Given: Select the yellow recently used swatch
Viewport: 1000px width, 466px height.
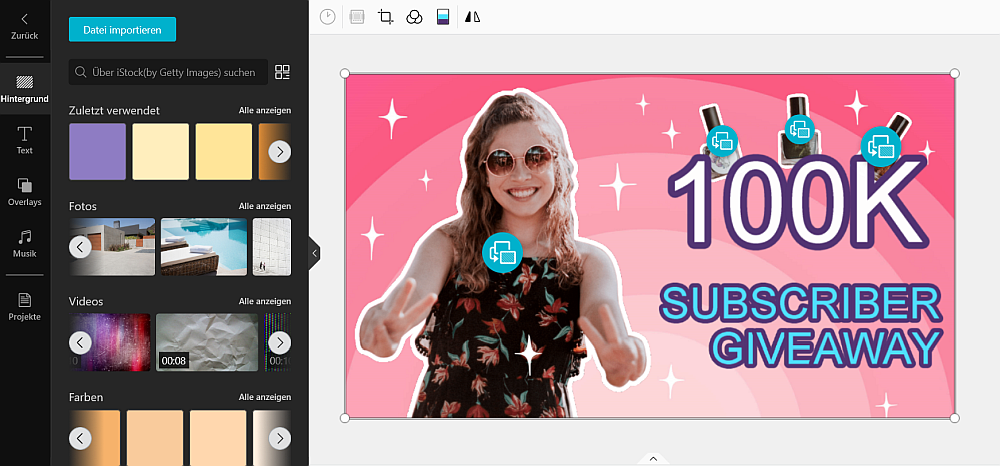Looking at the screenshot, I should [x=224, y=152].
